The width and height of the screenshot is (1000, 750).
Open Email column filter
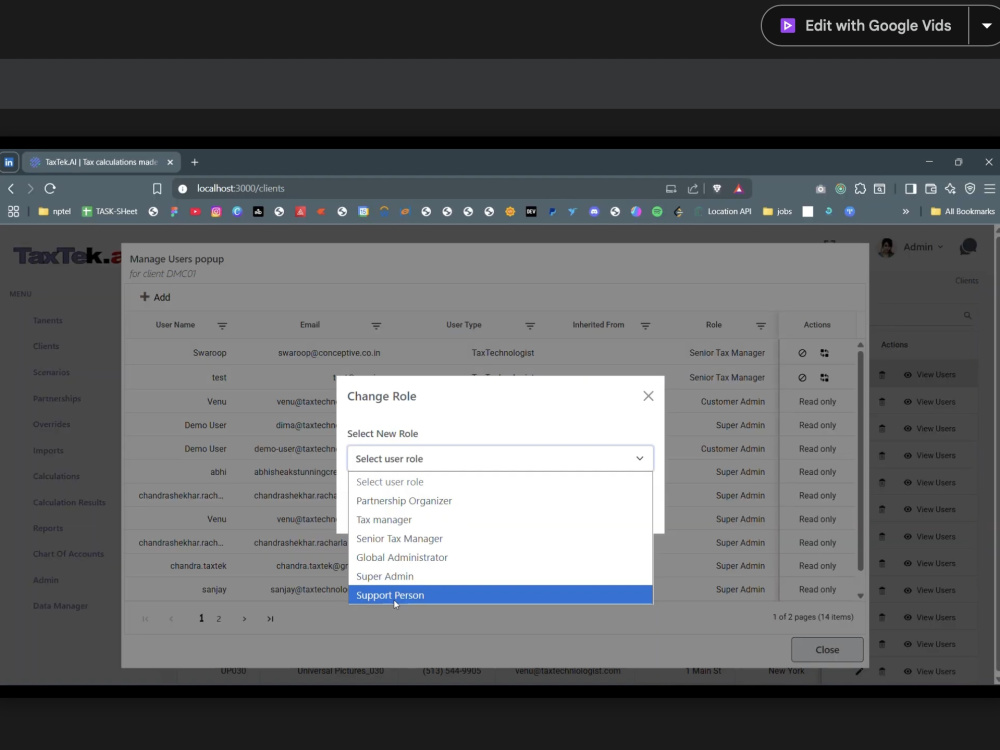[x=376, y=326]
